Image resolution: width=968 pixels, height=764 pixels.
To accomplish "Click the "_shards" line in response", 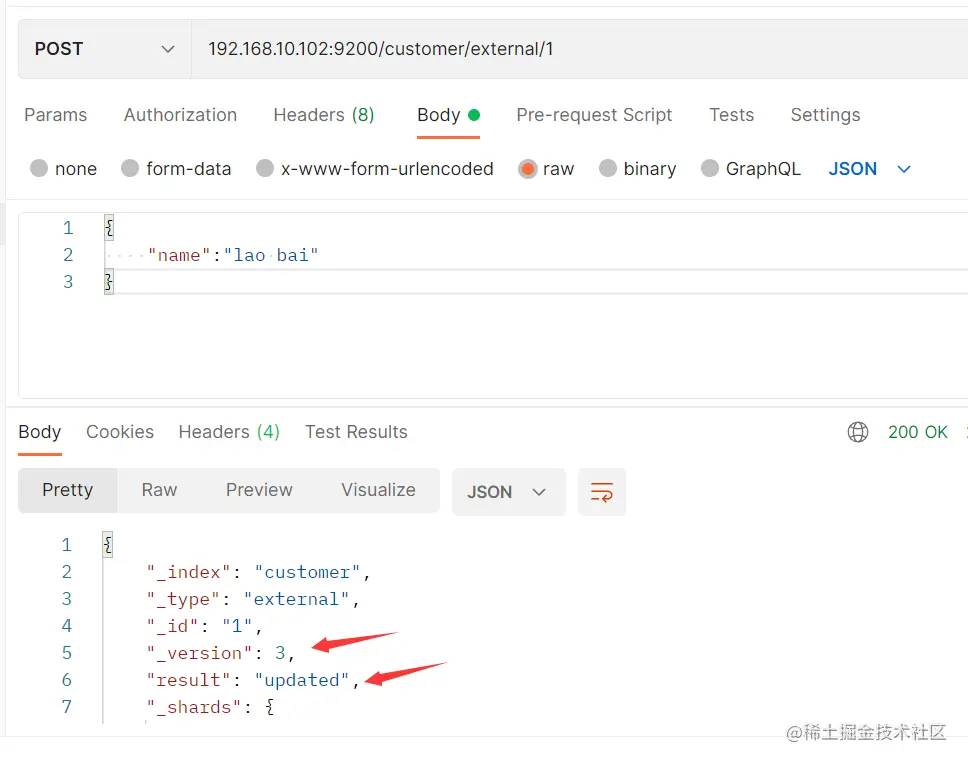I will [x=210, y=707].
